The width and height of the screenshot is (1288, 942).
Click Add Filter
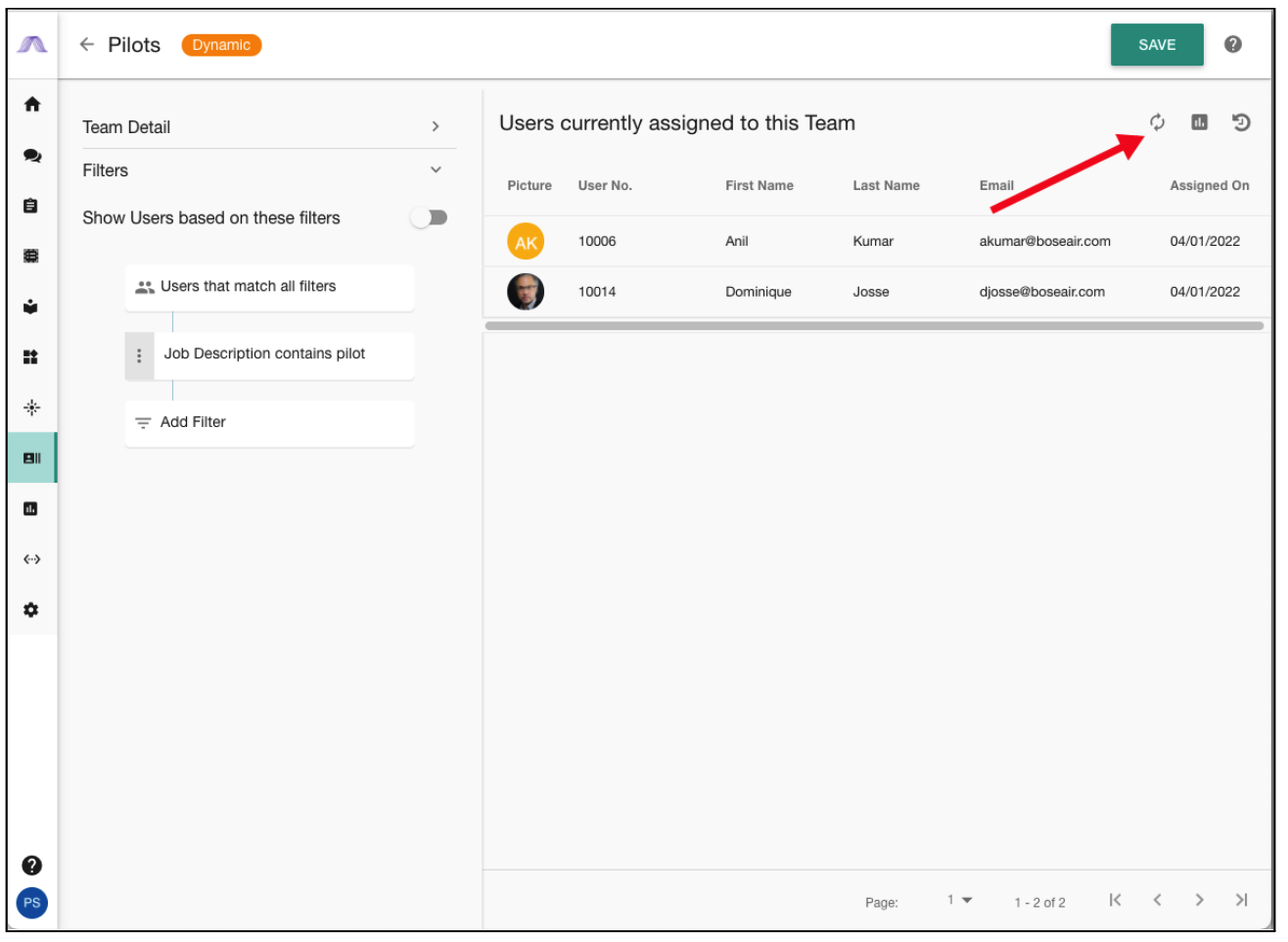[x=270, y=423]
